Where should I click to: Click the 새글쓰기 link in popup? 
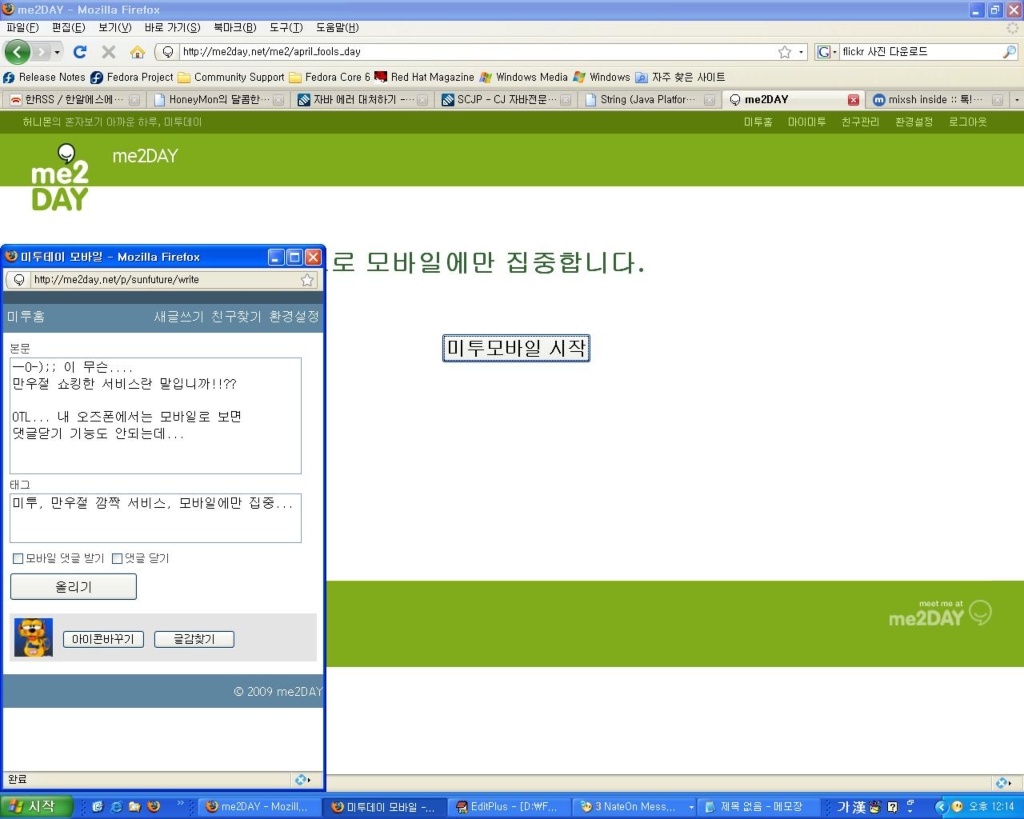178,317
